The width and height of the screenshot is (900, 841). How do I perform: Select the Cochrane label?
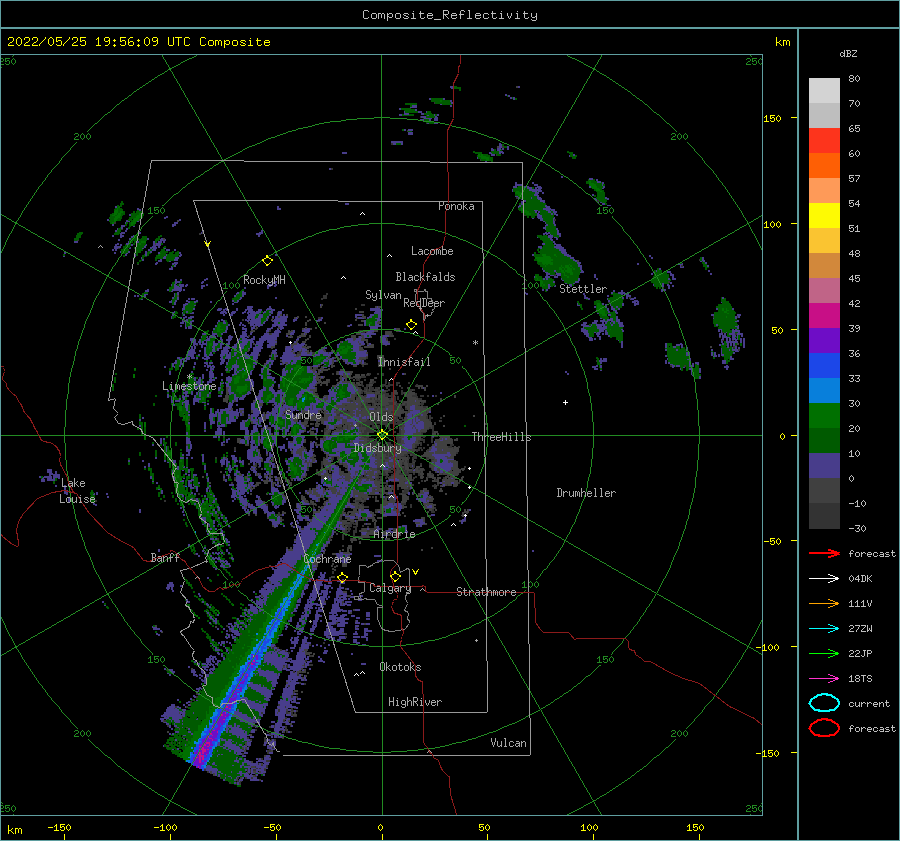pos(327,559)
